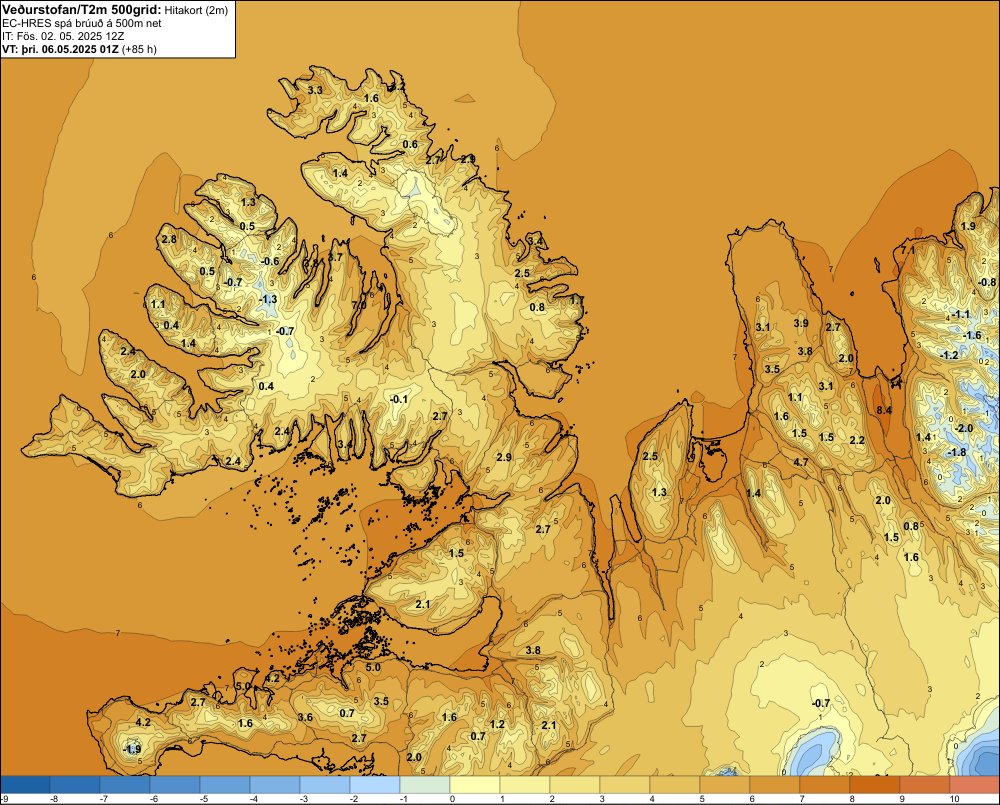
Task: Click the 1.7 temperature value on the map
Action: [x=576, y=300]
